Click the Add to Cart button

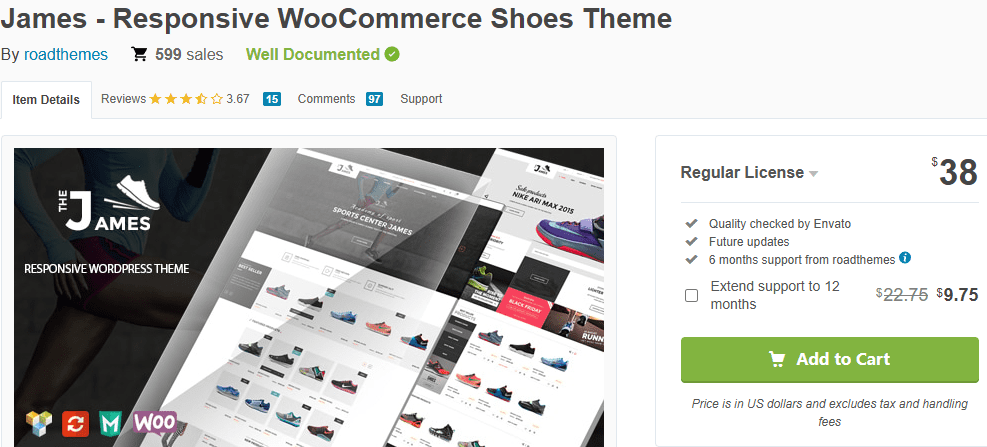(830, 359)
